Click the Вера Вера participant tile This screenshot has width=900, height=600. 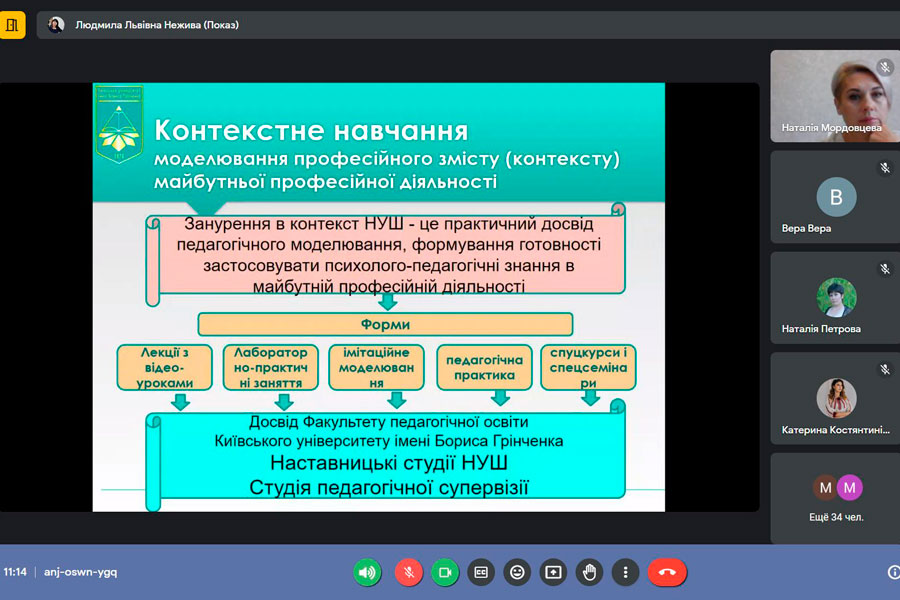click(x=834, y=196)
